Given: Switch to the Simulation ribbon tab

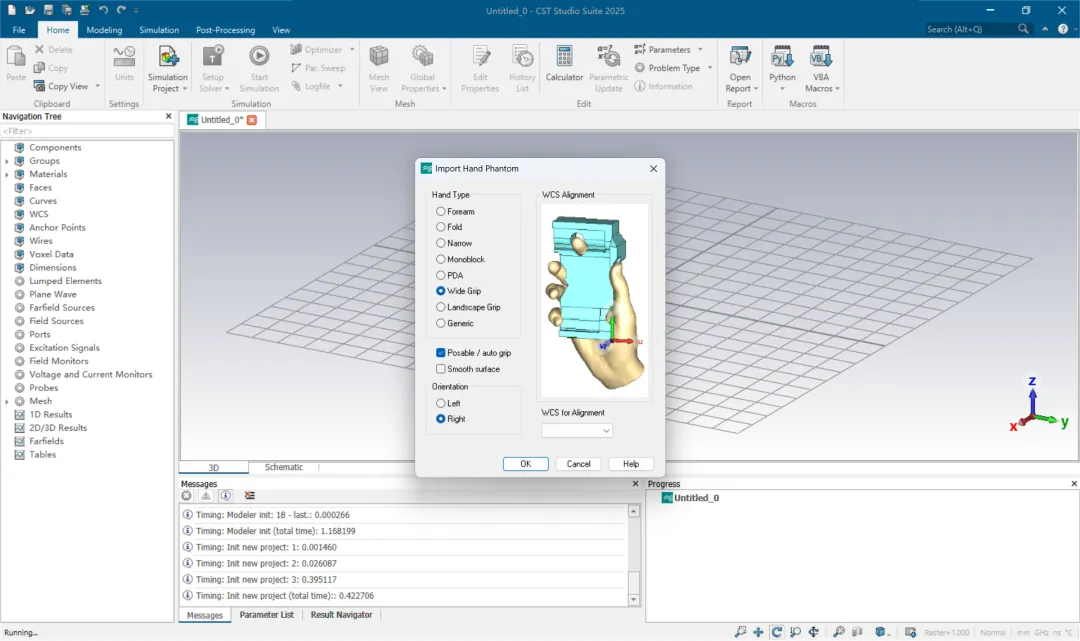Looking at the screenshot, I should [159, 30].
